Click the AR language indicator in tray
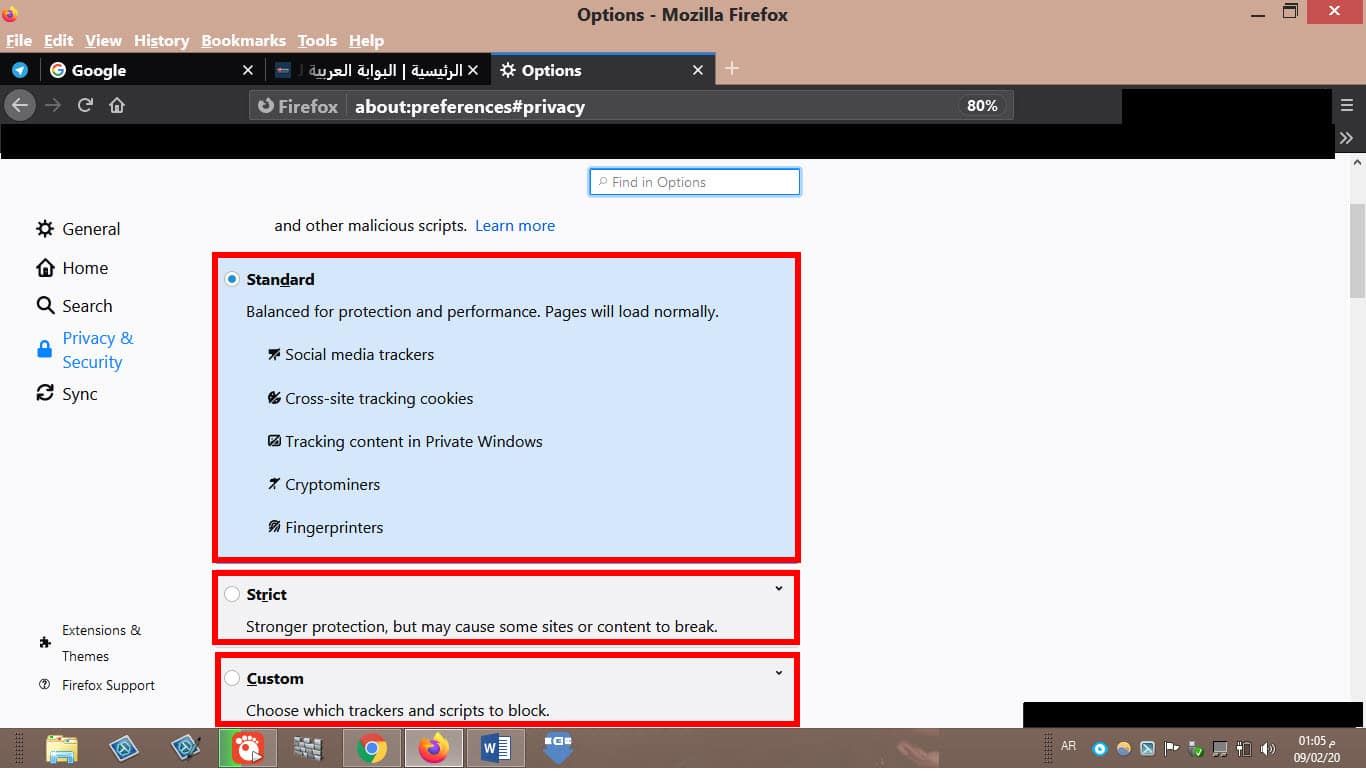Viewport: 1366px width, 773px height. pyautogui.click(x=1068, y=746)
